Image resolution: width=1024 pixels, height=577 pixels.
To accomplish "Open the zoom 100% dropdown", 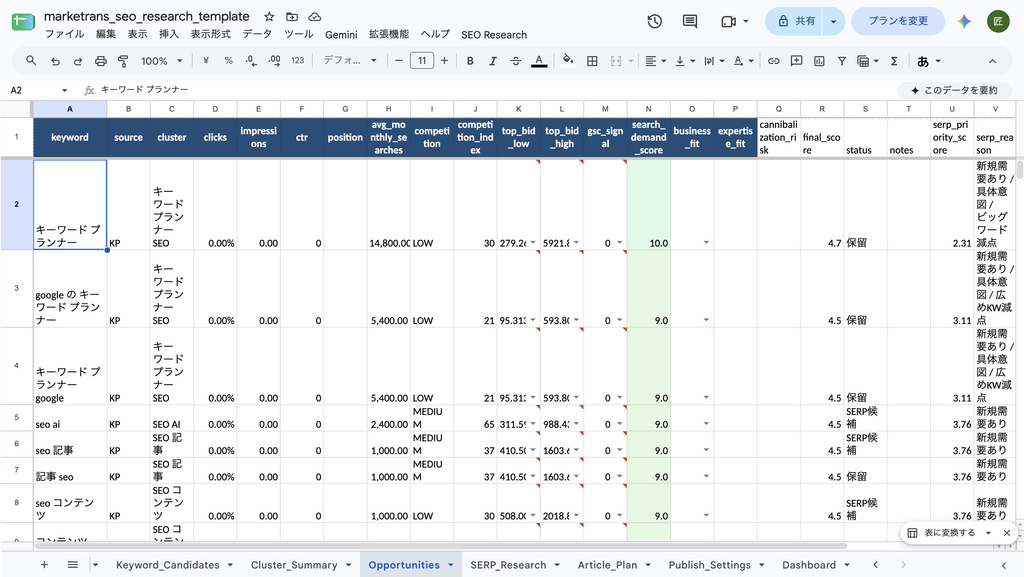I will 161,61.
